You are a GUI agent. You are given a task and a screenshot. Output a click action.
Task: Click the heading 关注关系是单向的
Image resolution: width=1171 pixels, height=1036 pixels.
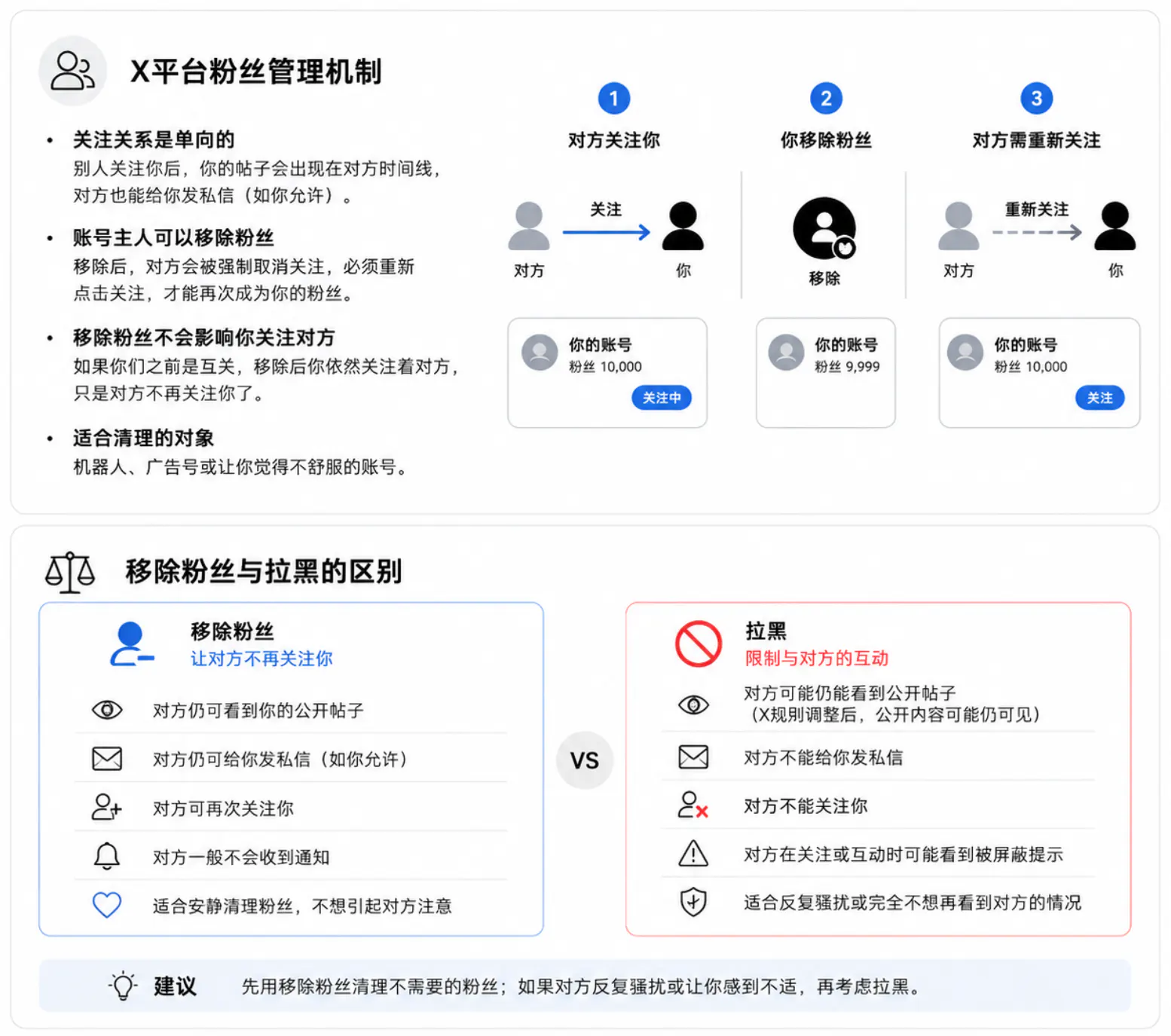point(154,139)
